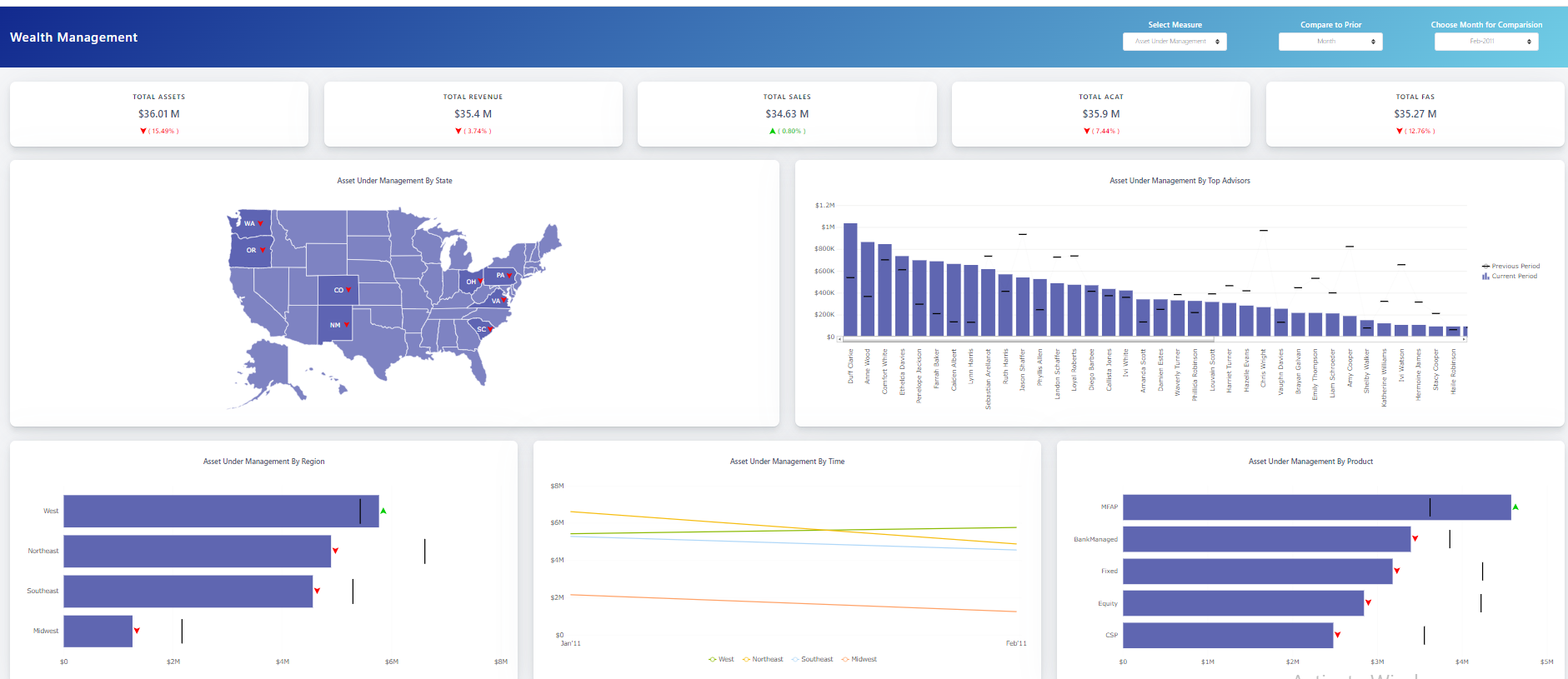
Task: Select the NM state on the map
Action: pos(335,325)
